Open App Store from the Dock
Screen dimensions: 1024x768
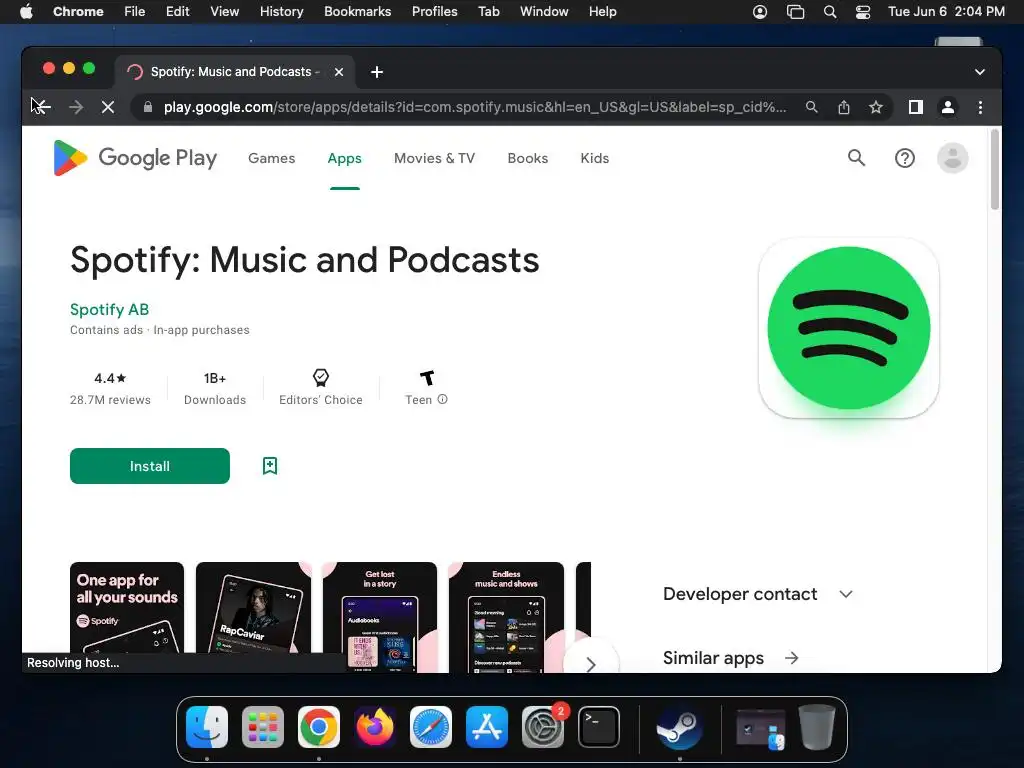click(487, 727)
